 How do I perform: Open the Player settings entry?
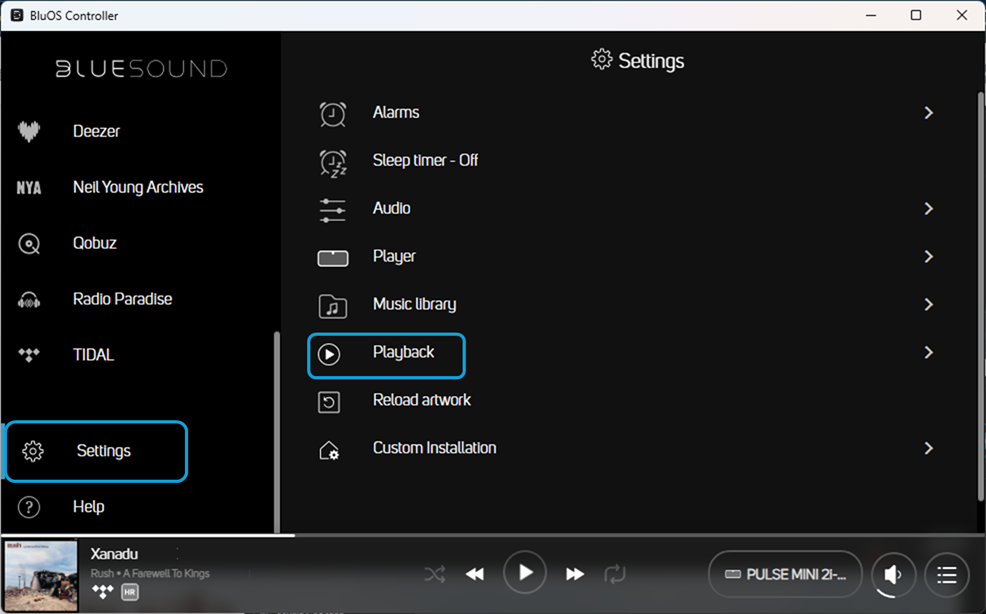click(394, 257)
